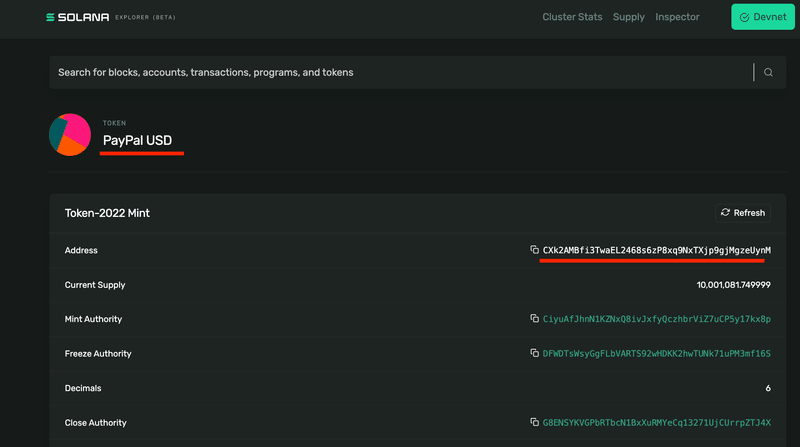Open the Mint Authority address link
The width and height of the screenshot is (800, 447).
tap(657, 319)
